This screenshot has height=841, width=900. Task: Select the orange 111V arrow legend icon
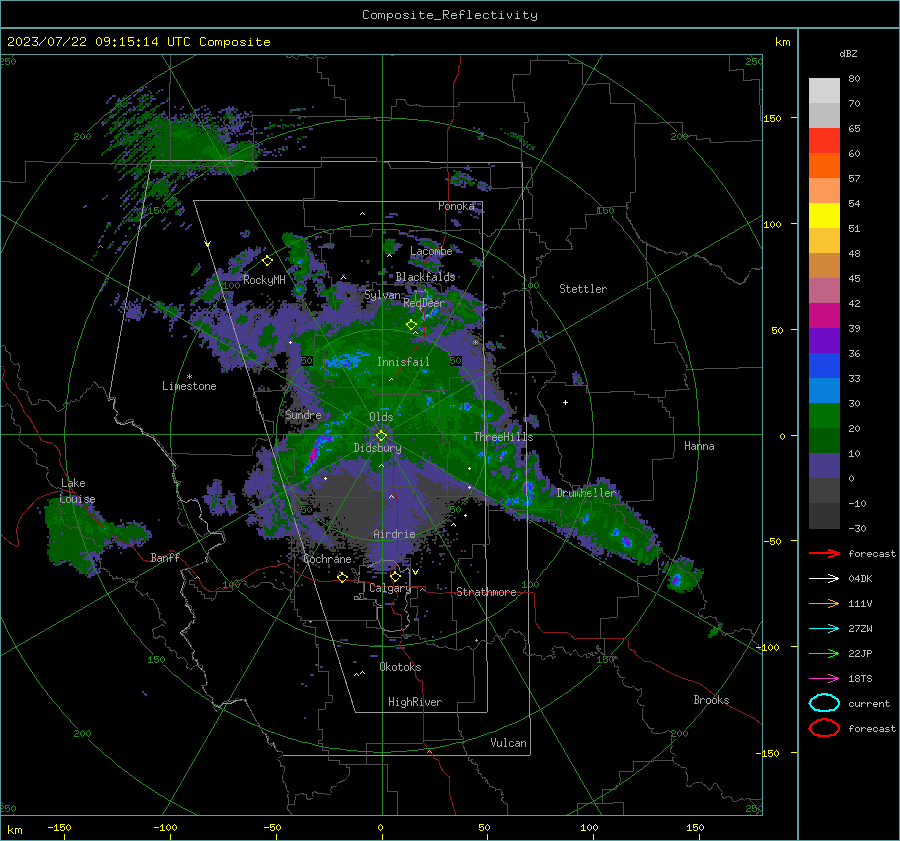[824, 603]
